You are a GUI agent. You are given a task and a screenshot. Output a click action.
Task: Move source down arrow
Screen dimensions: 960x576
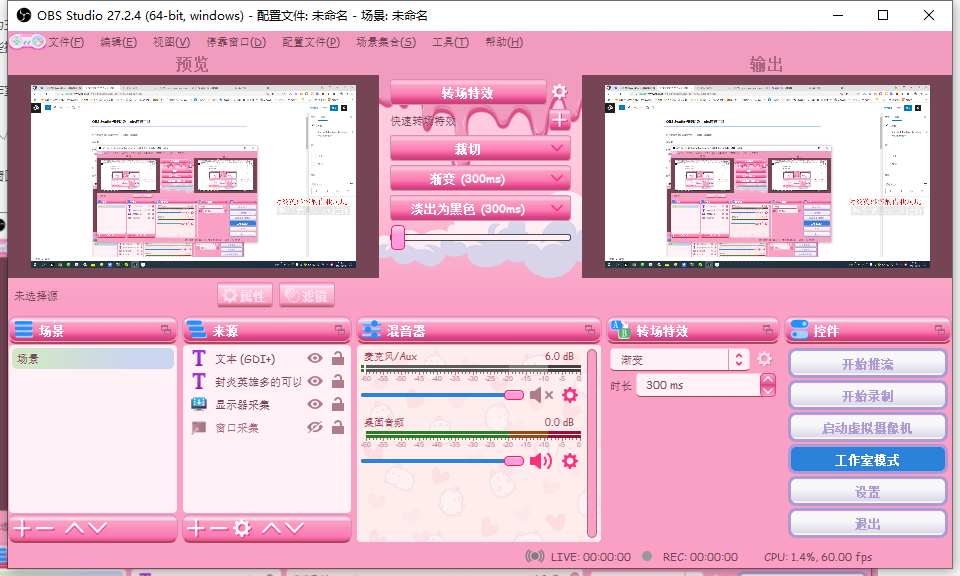pos(294,528)
